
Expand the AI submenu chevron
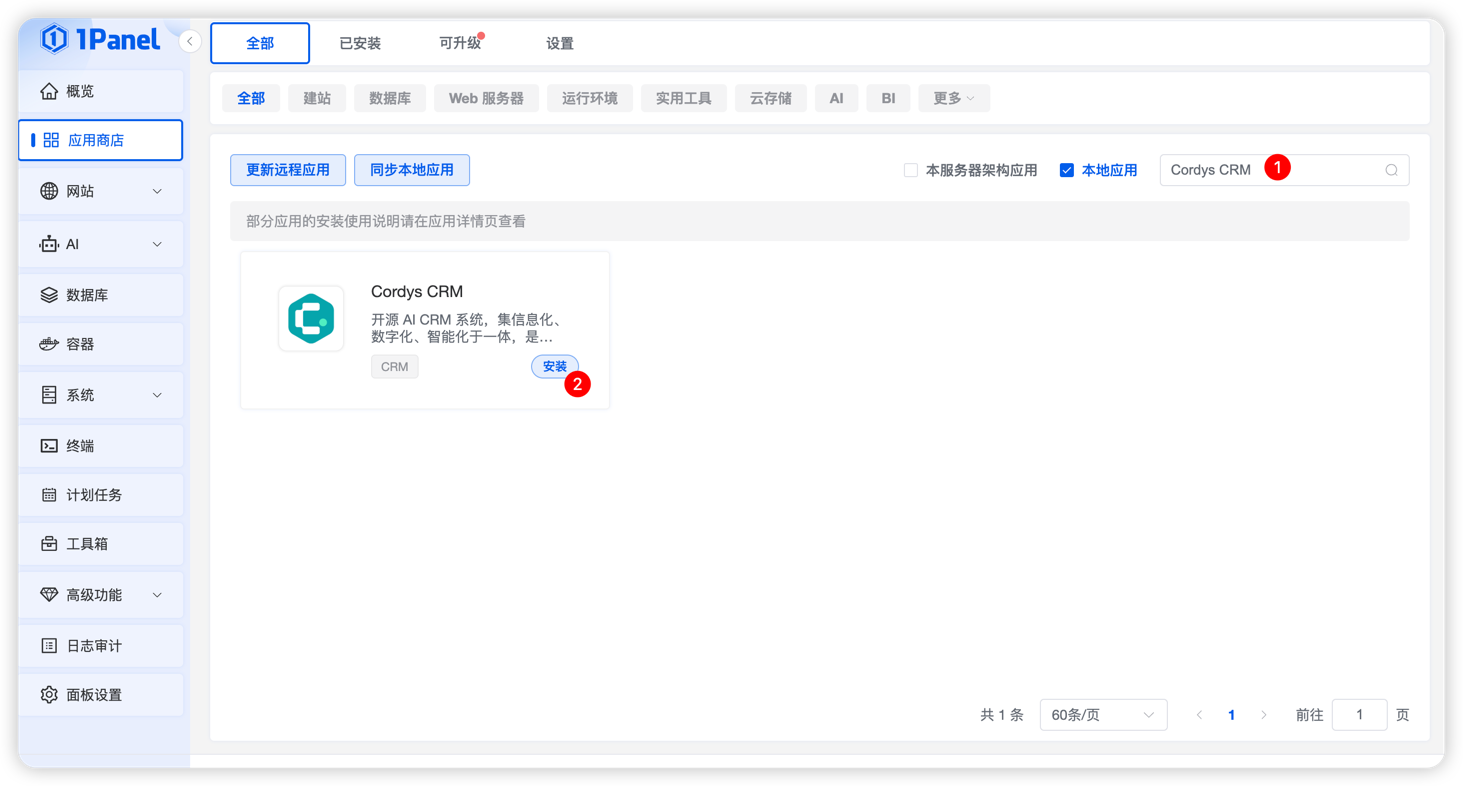157,244
